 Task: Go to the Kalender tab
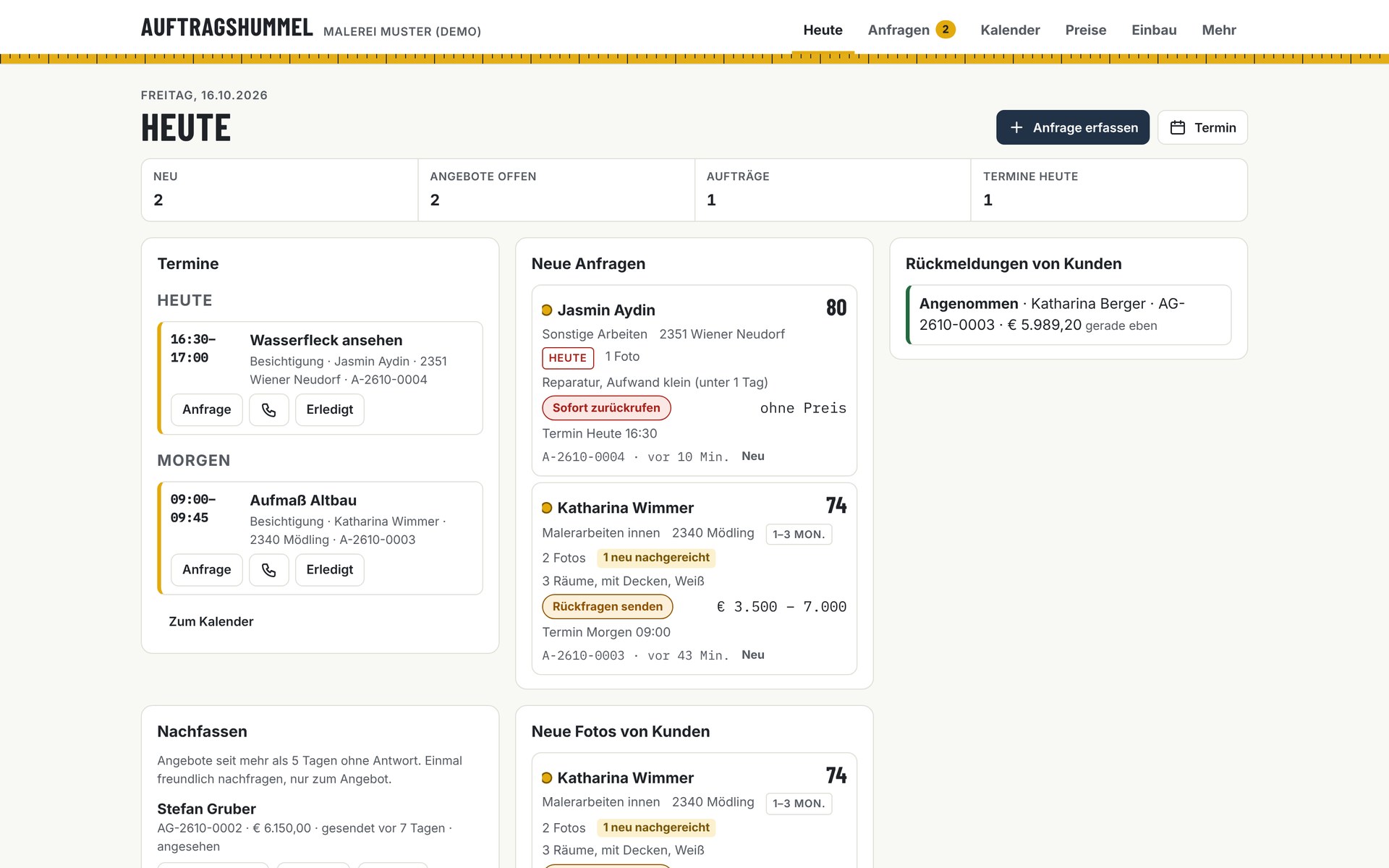(1010, 30)
